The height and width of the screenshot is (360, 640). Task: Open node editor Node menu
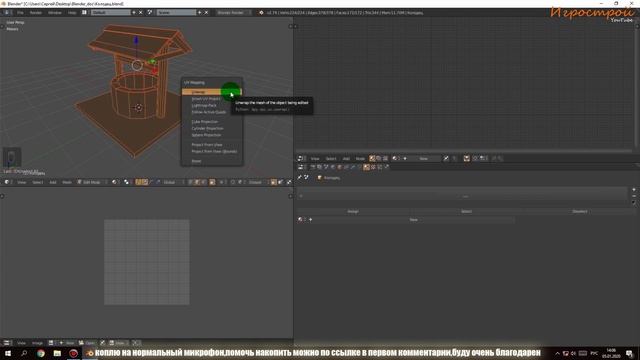[360, 158]
